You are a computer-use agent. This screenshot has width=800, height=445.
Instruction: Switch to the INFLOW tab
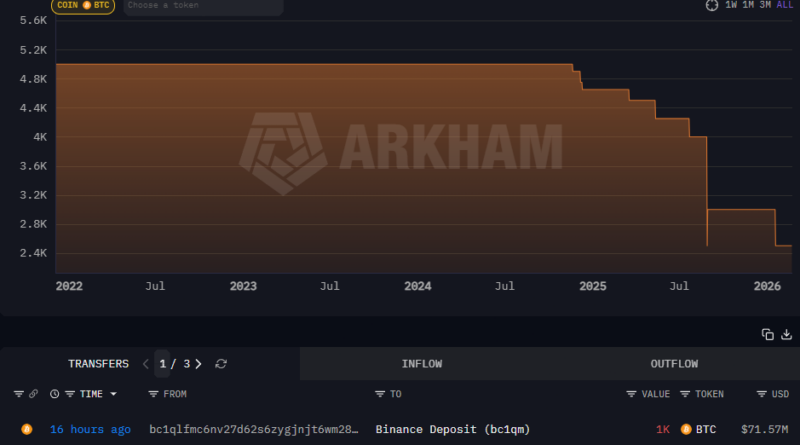421,364
